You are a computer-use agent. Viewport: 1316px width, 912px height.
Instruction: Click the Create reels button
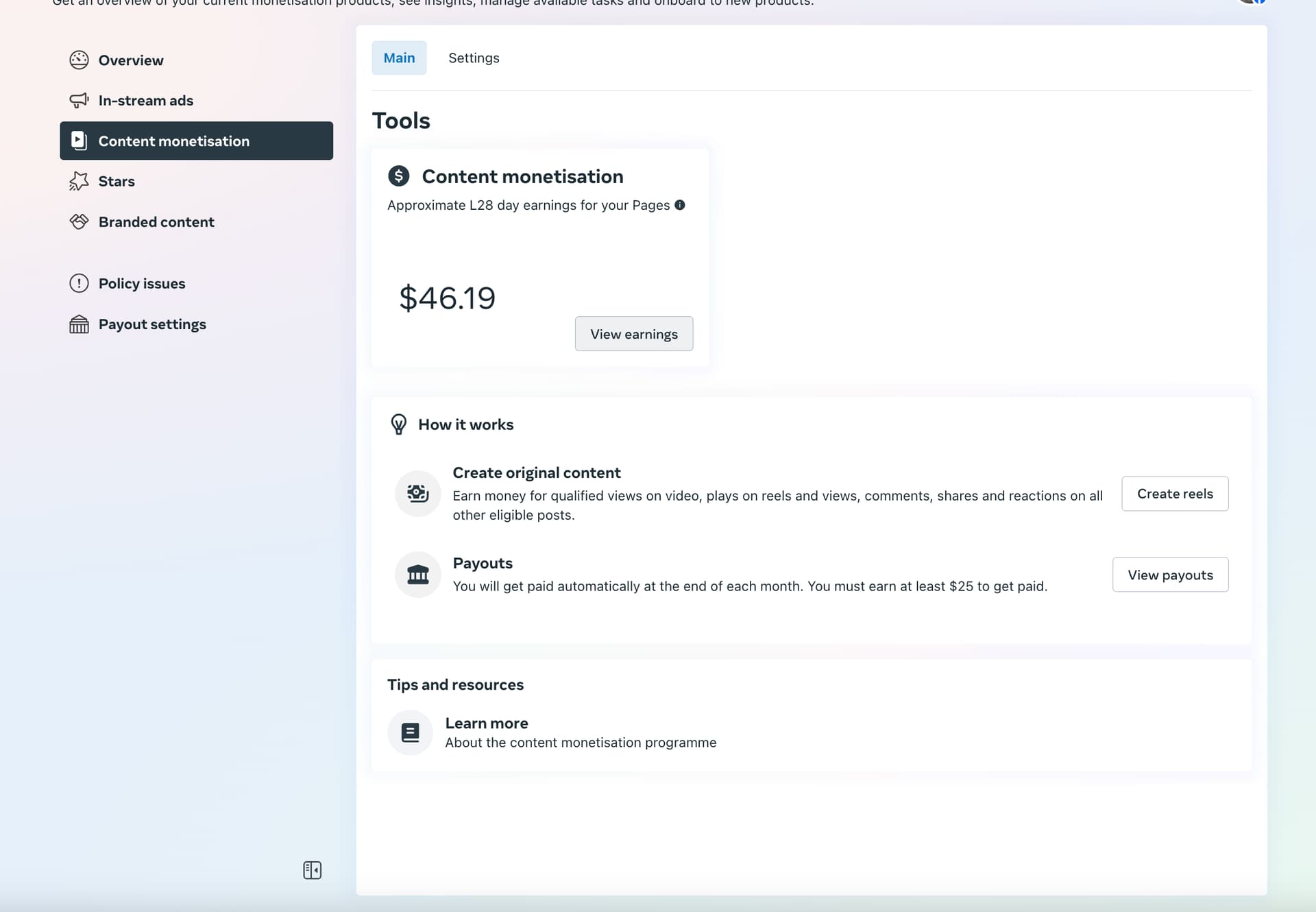click(1174, 494)
